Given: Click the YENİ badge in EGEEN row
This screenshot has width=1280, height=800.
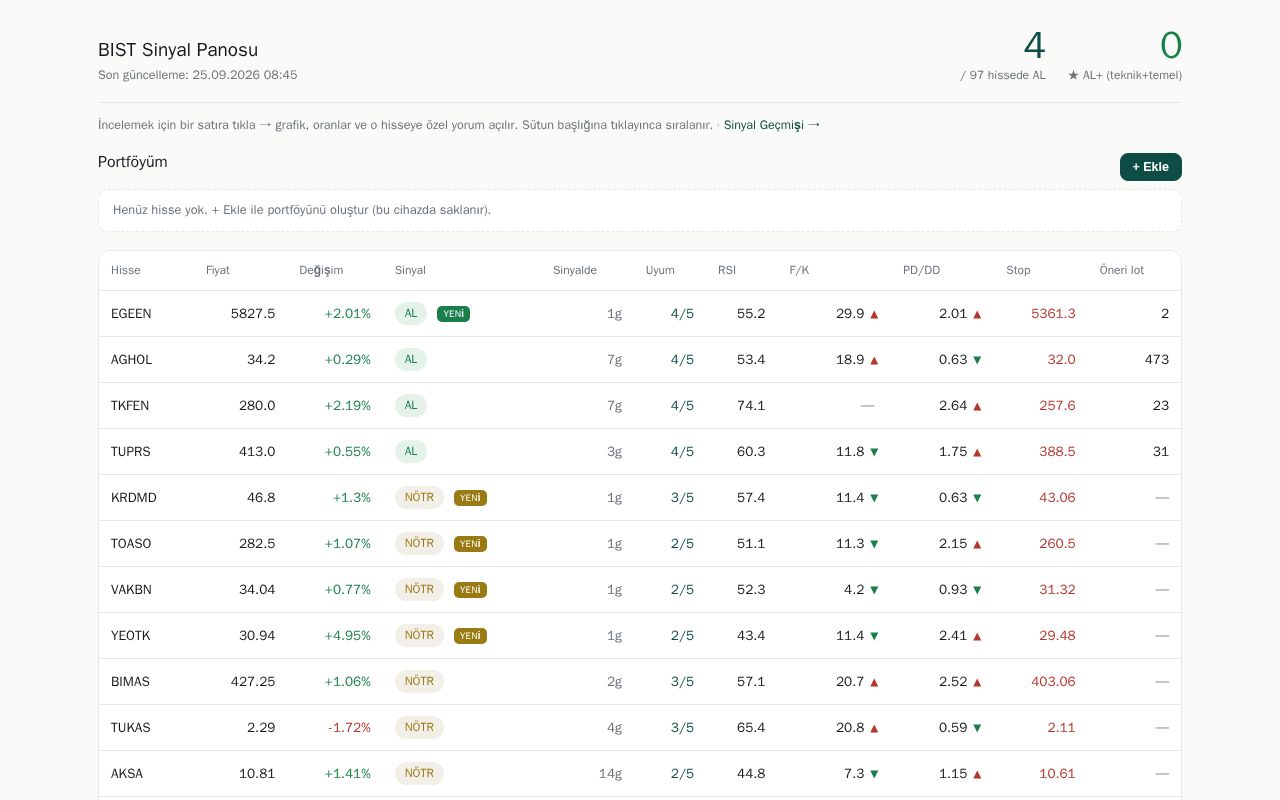Looking at the screenshot, I should (x=453, y=314).
